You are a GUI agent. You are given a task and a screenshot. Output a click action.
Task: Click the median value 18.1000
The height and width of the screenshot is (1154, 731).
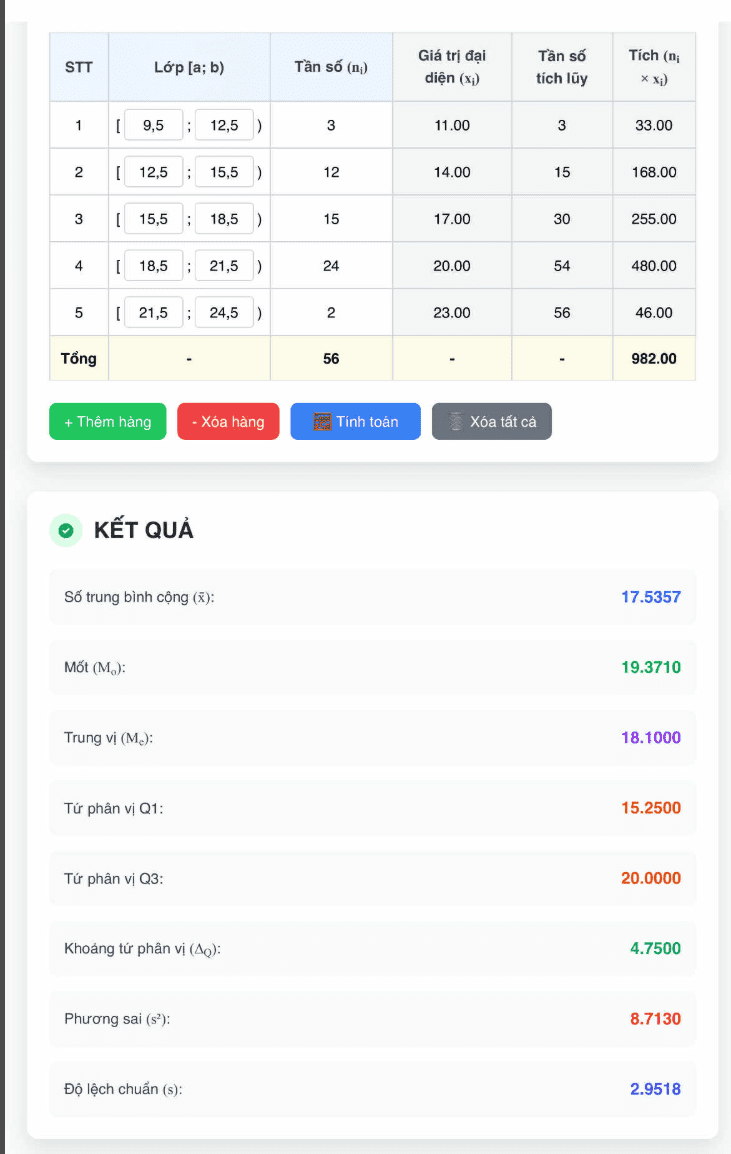(x=651, y=737)
